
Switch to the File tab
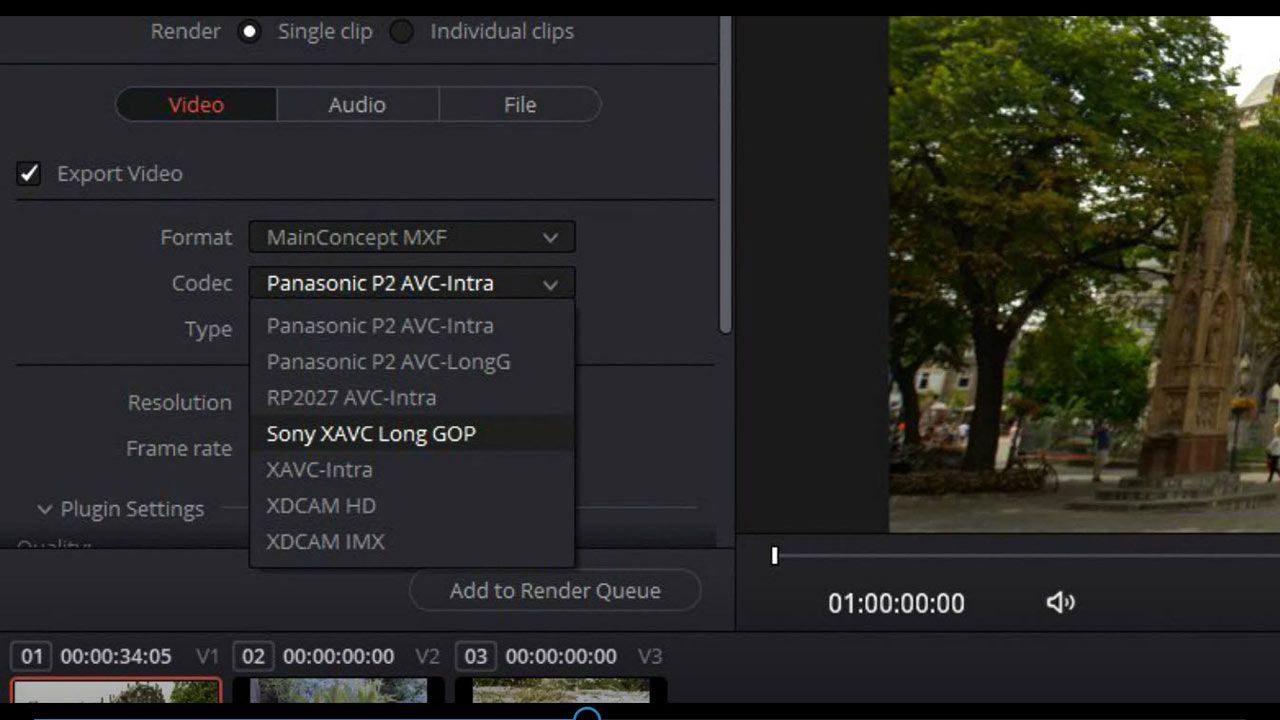[x=519, y=105]
